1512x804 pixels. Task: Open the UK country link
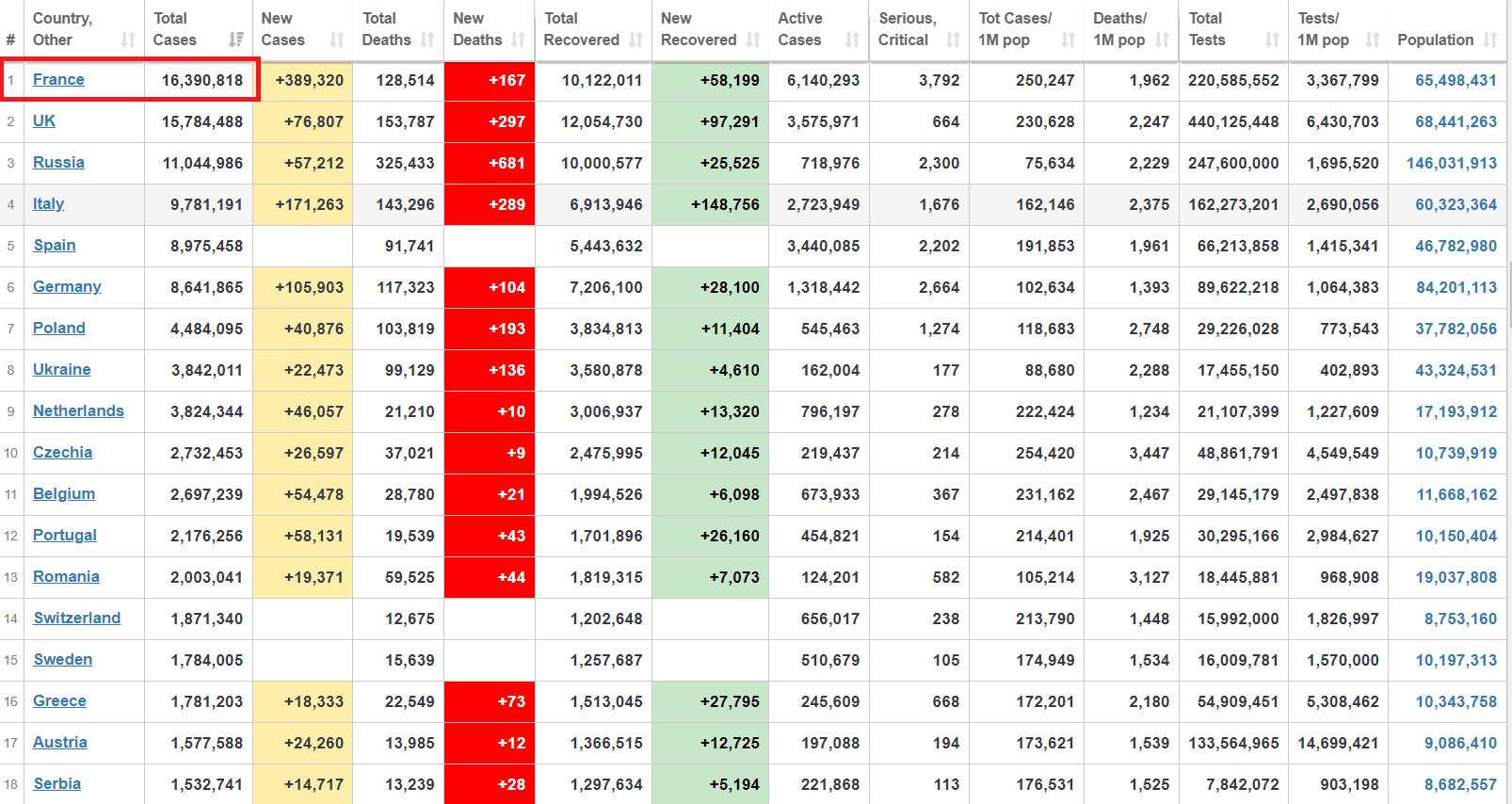(x=44, y=121)
